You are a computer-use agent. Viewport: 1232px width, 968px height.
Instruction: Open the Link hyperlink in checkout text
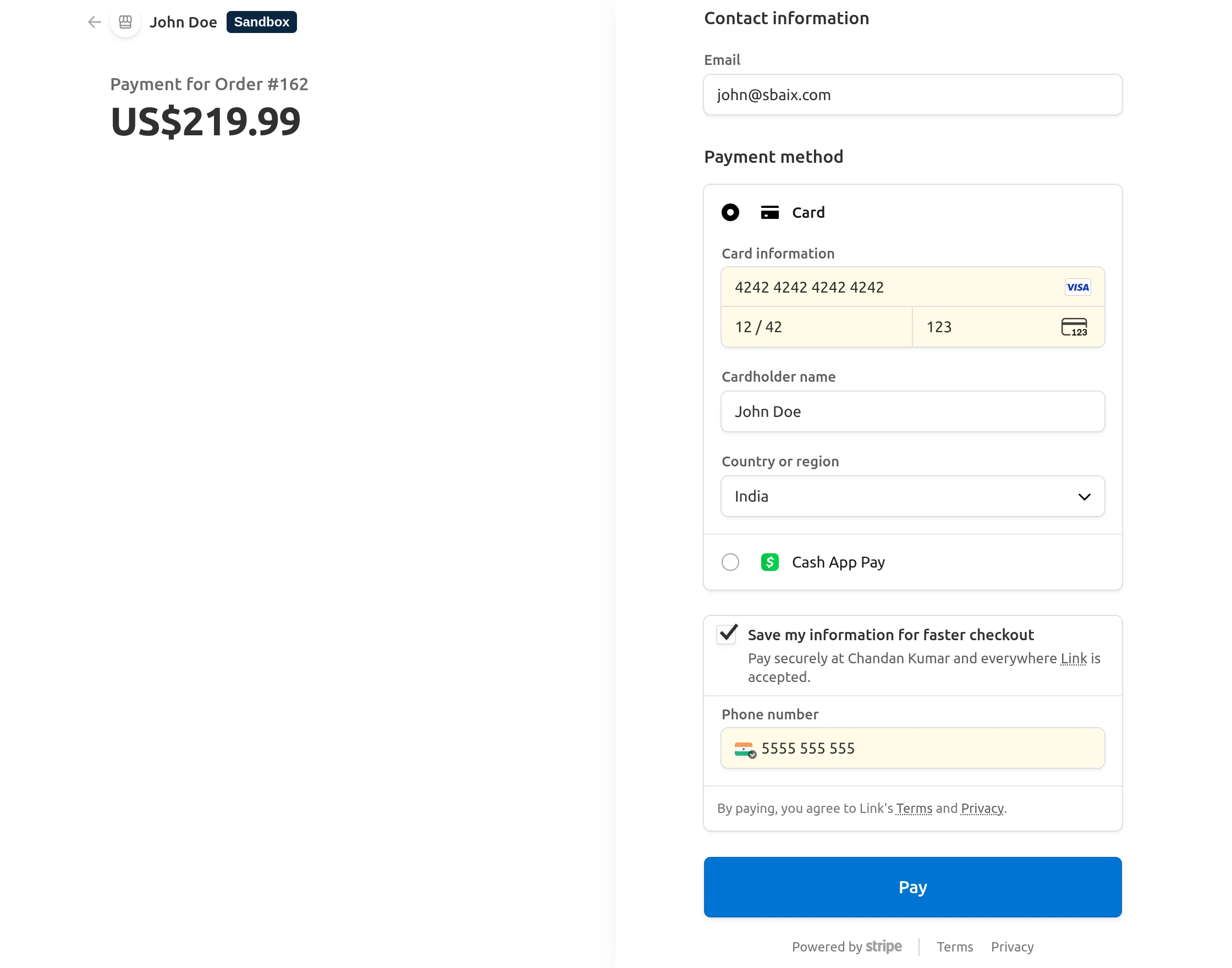1073,658
